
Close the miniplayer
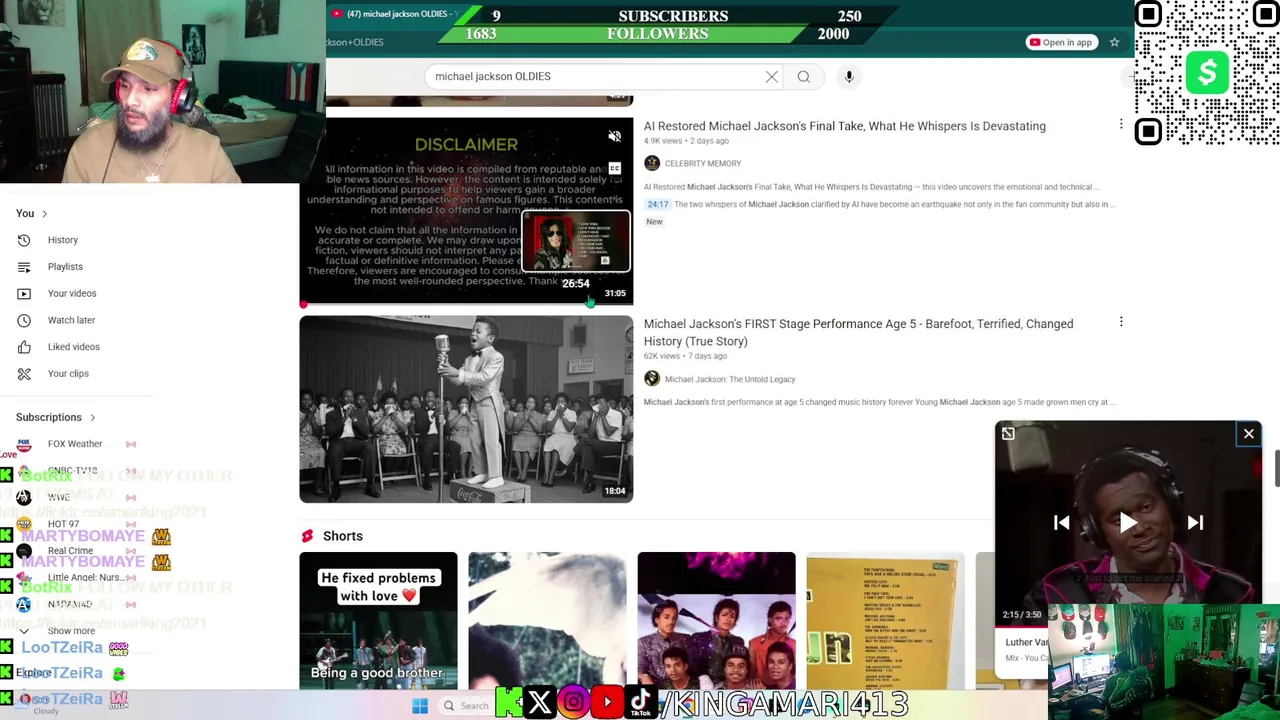(1248, 434)
